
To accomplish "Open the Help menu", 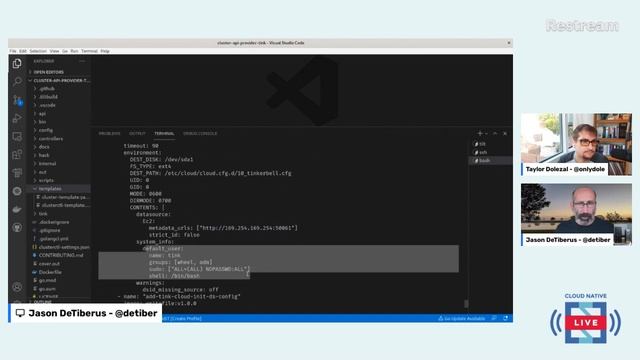I will click(x=105, y=51).
